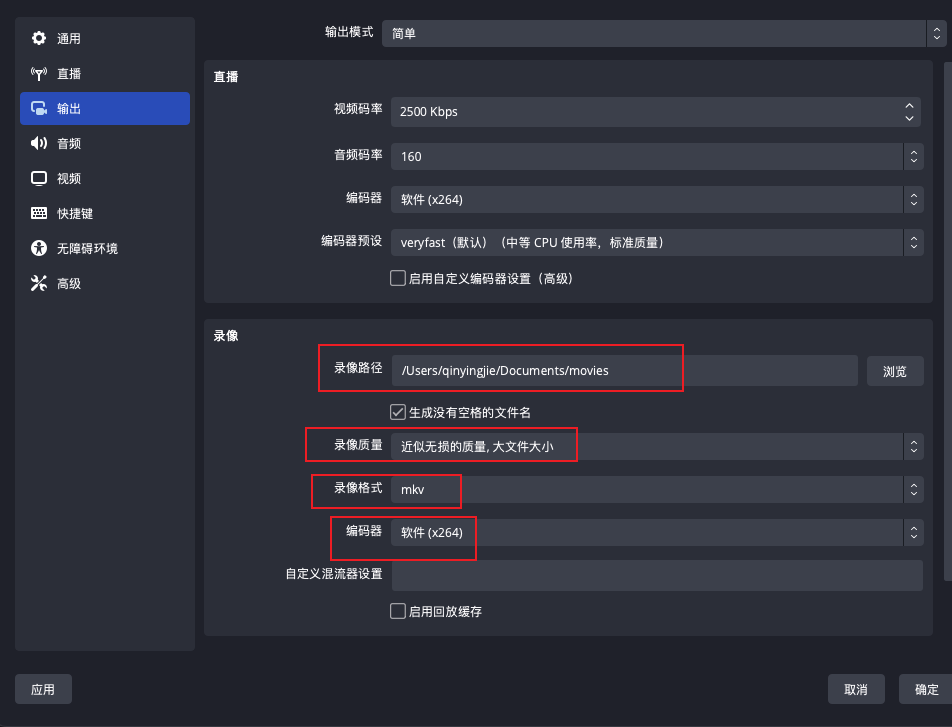952x727 pixels.
Task: Enable 启用回放缓存 checkbox
Action: [x=397, y=611]
